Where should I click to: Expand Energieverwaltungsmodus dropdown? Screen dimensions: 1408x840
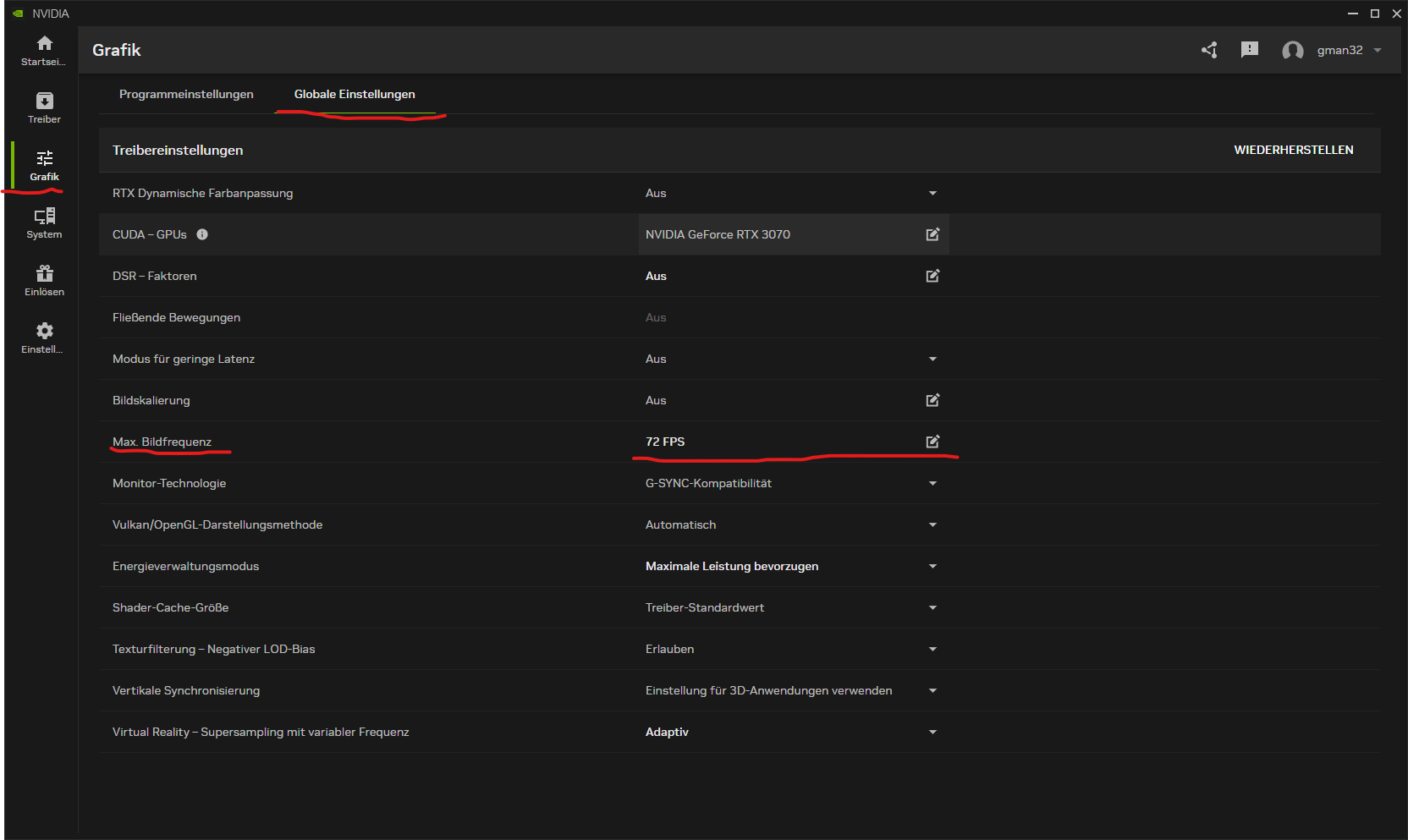point(932,566)
